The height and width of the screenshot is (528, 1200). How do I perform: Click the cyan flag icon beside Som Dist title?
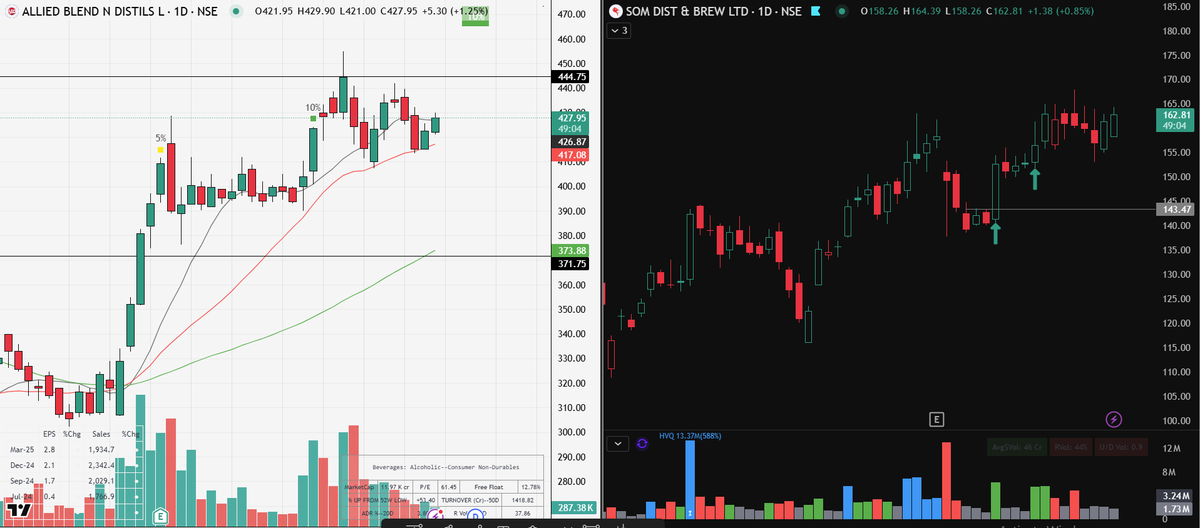816,11
